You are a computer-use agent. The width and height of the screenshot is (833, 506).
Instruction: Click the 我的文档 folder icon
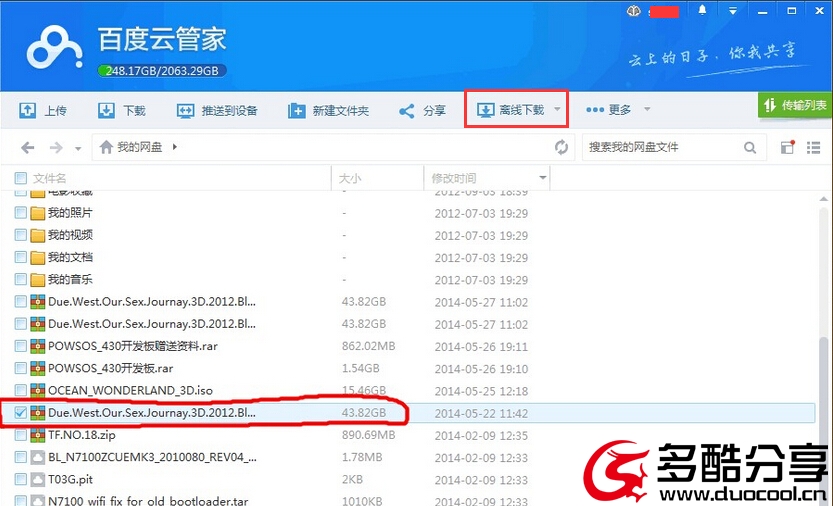click(x=37, y=257)
